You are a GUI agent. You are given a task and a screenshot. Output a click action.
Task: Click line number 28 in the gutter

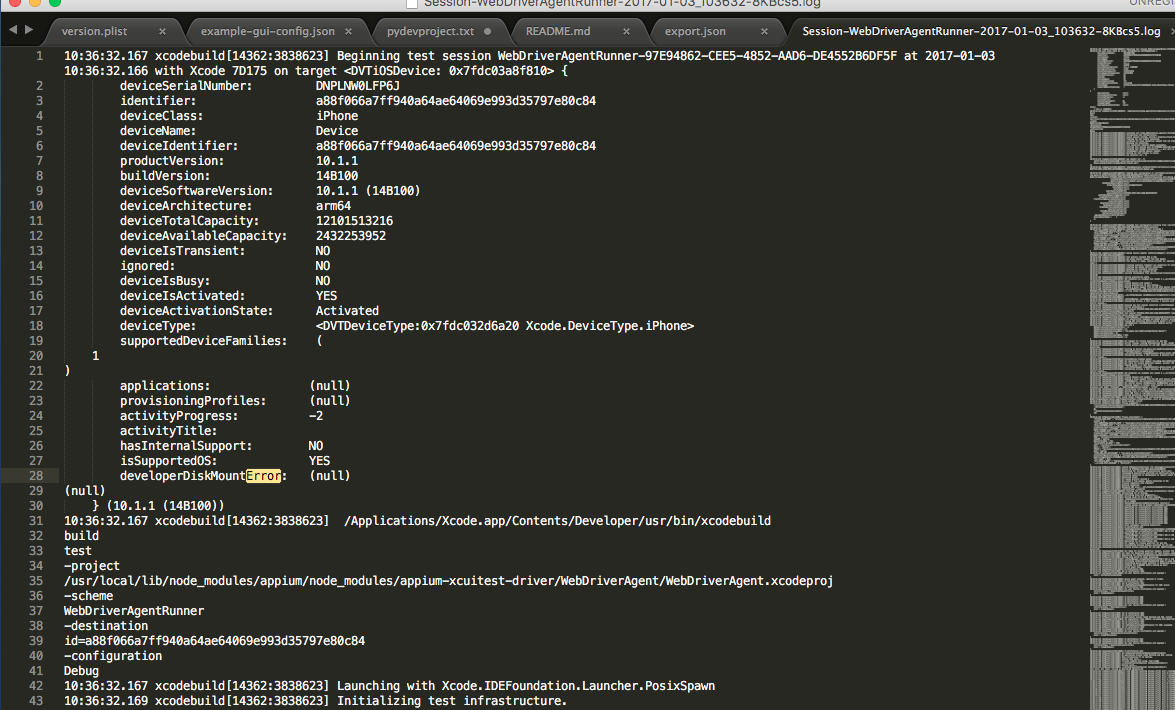pos(36,476)
